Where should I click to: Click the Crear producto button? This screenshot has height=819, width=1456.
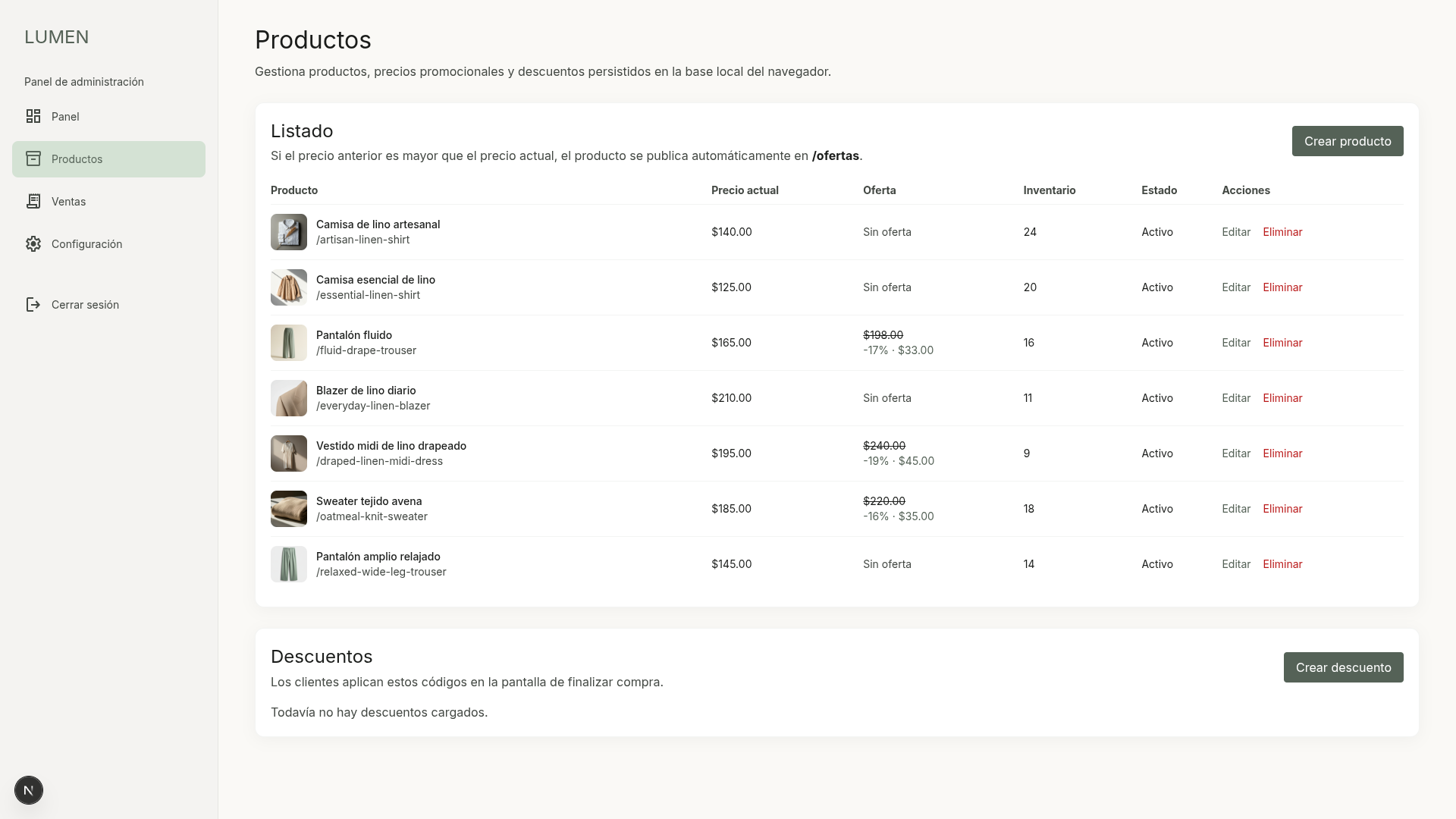pyautogui.click(x=1348, y=141)
